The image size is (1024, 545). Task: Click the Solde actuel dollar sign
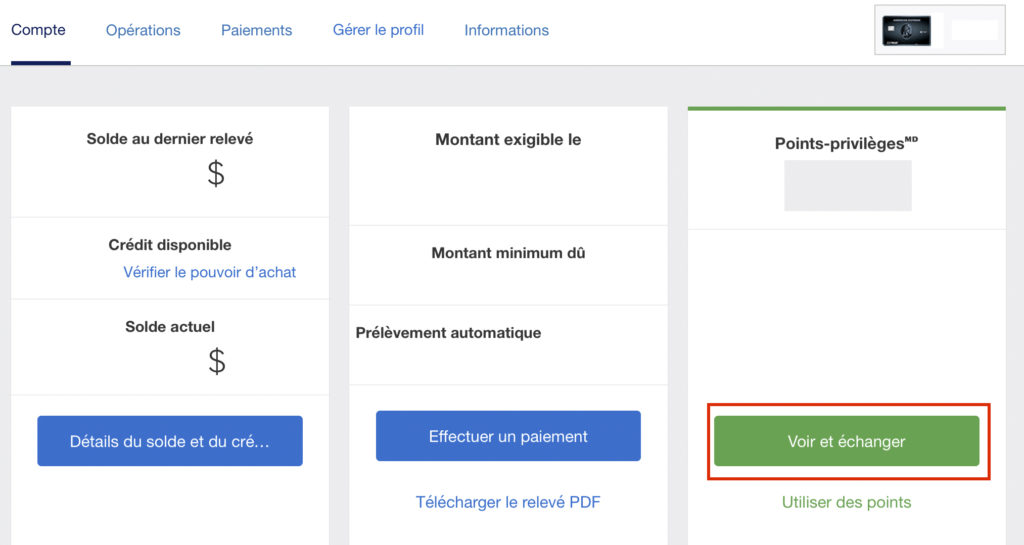[x=216, y=360]
